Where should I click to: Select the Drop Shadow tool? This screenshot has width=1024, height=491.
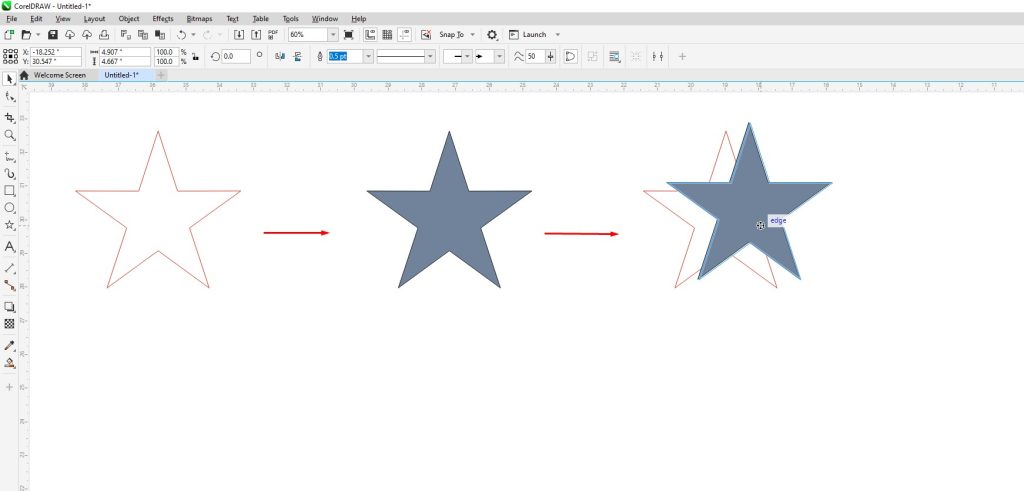pos(10,307)
